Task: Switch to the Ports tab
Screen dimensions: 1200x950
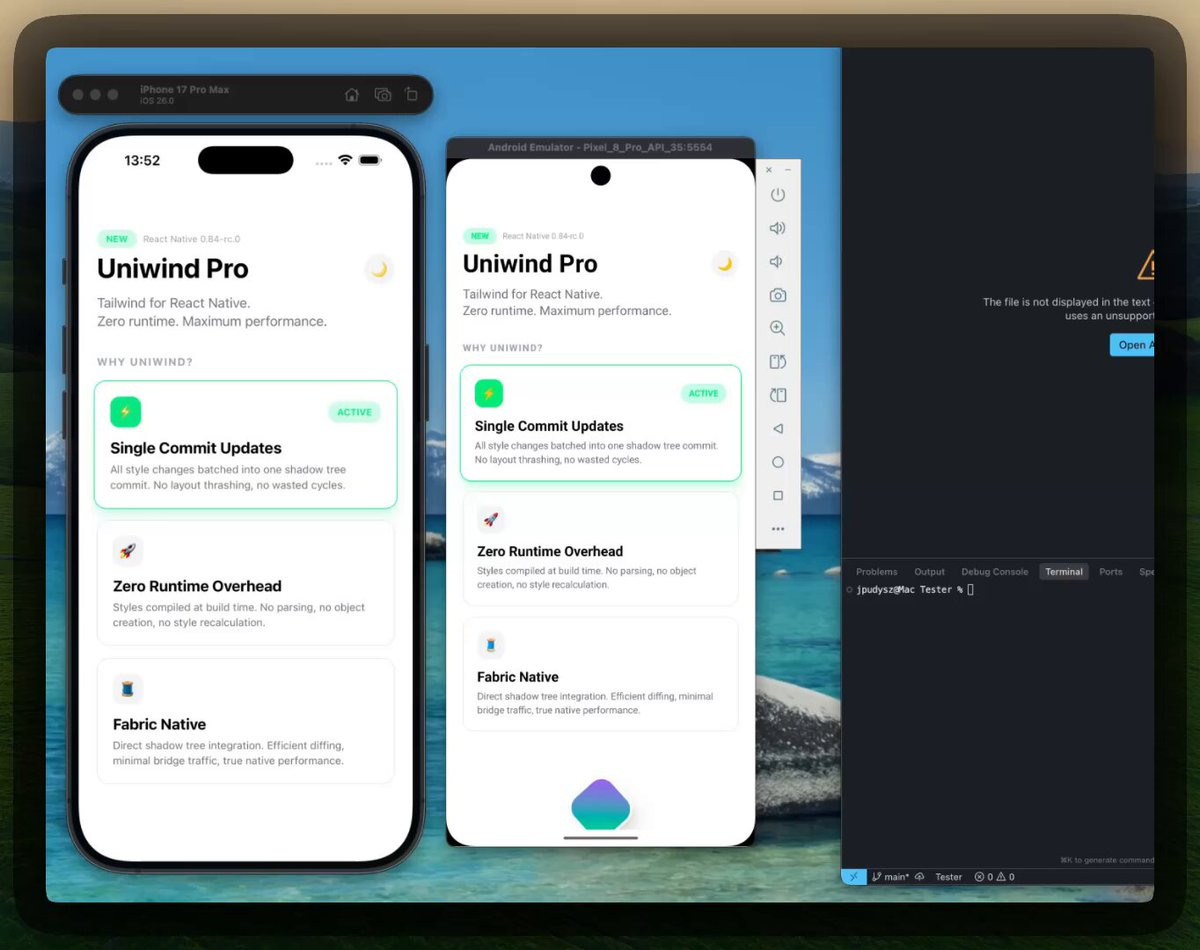Action: click(x=1111, y=572)
